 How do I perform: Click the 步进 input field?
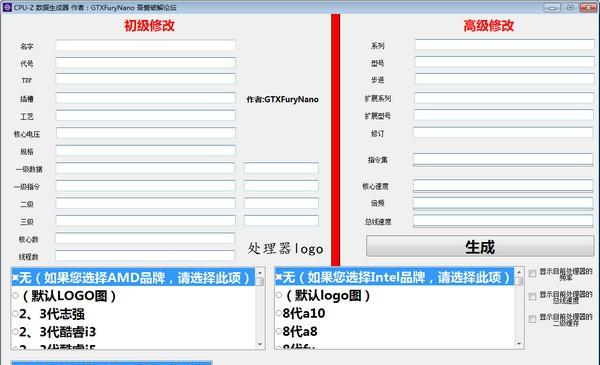point(504,79)
